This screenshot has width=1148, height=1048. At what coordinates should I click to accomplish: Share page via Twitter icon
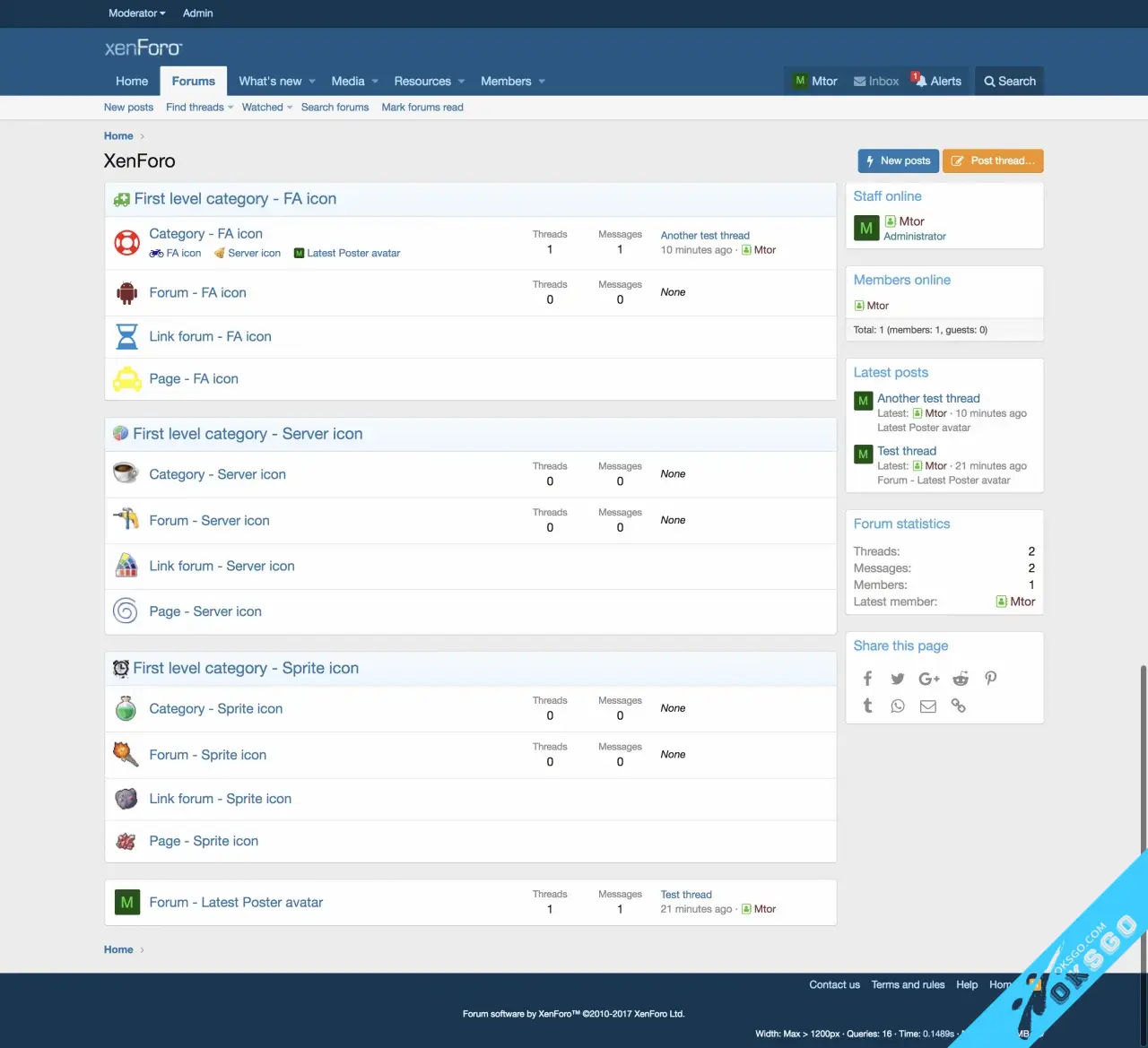click(898, 679)
